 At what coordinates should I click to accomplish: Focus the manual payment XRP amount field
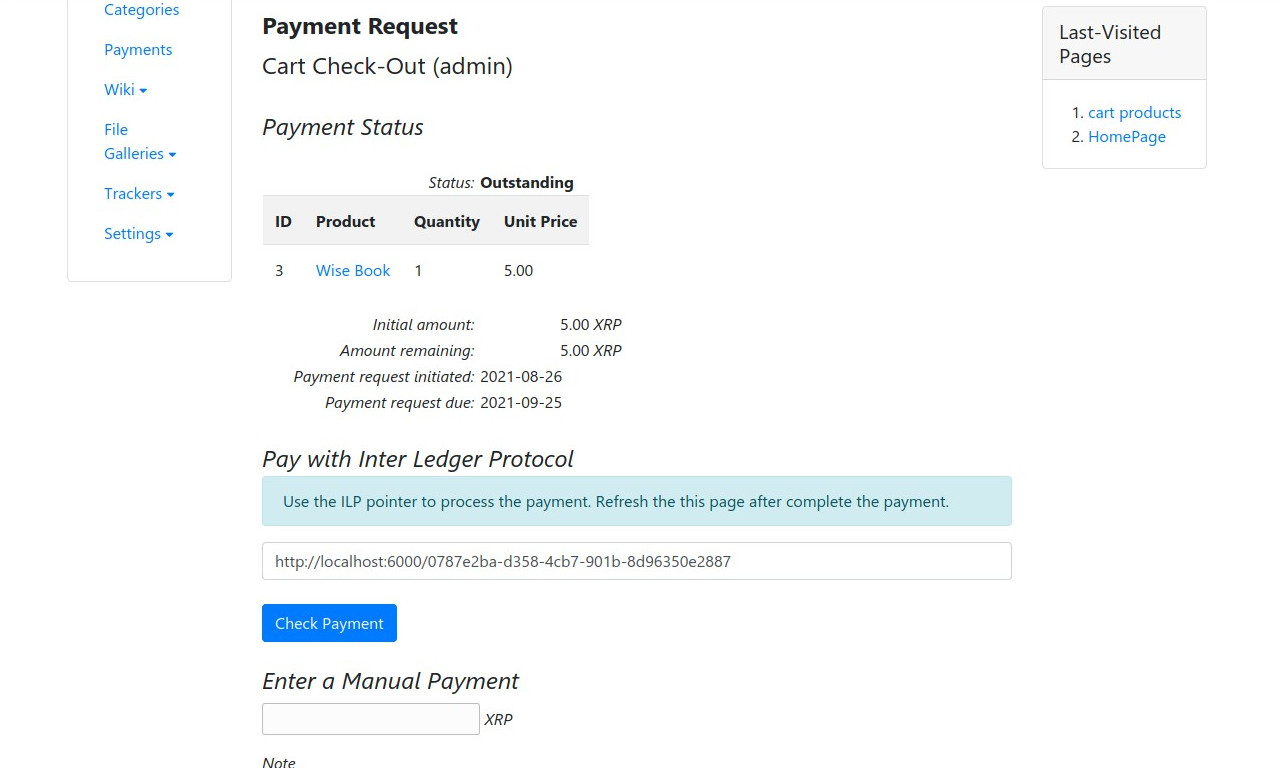pyautogui.click(x=371, y=719)
